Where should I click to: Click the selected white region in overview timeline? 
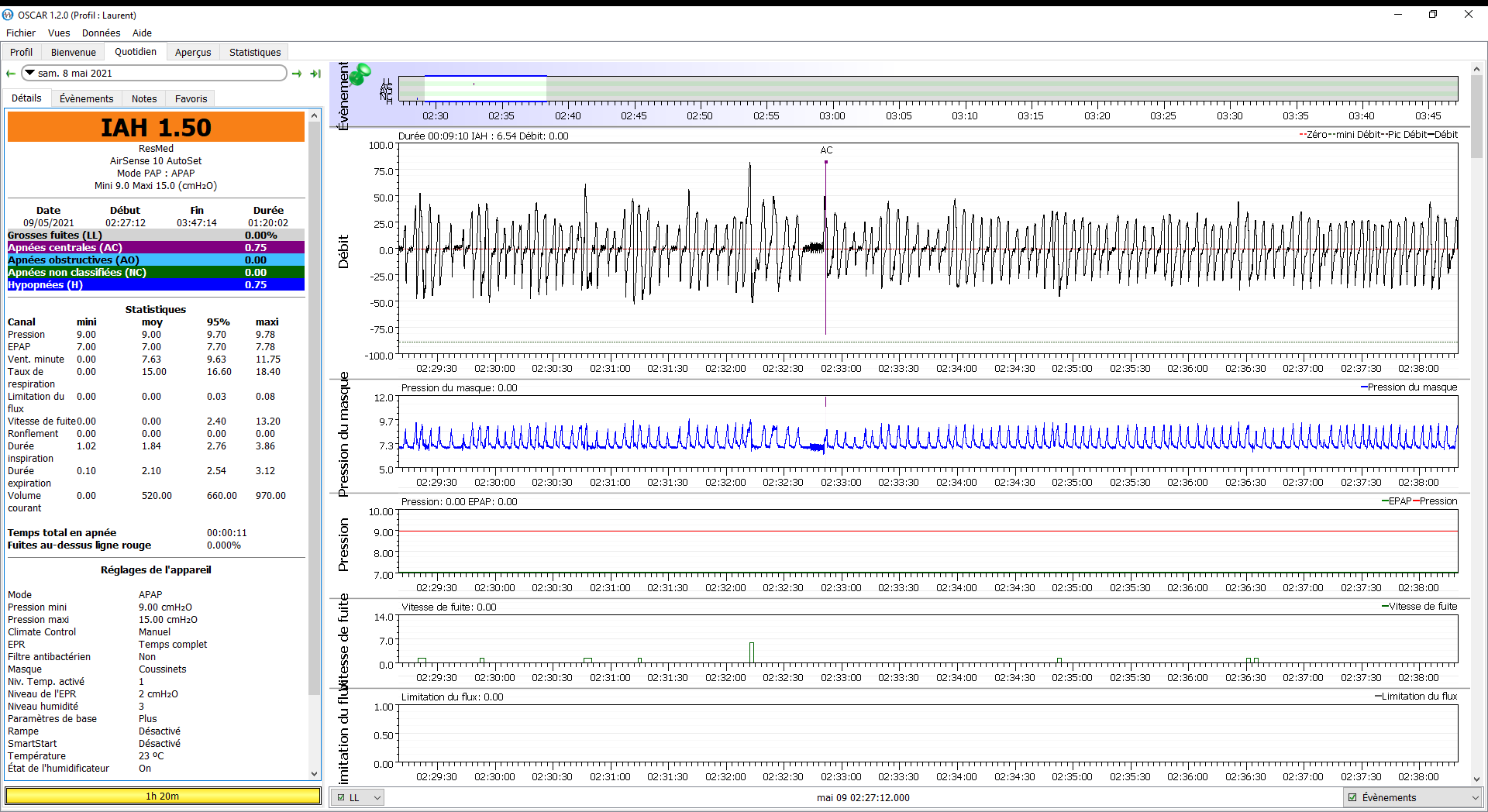[x=485, y=88]
